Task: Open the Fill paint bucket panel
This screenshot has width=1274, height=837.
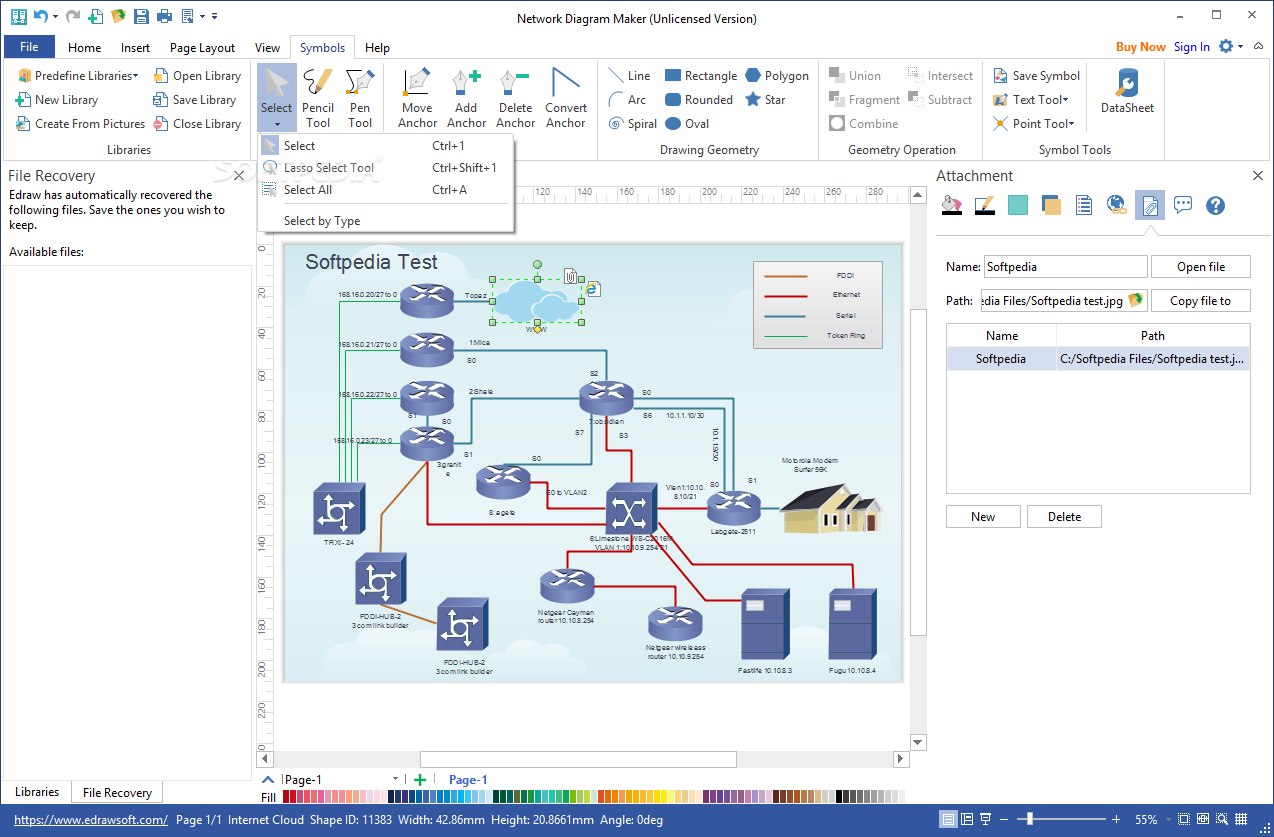Action: point(952,205)
